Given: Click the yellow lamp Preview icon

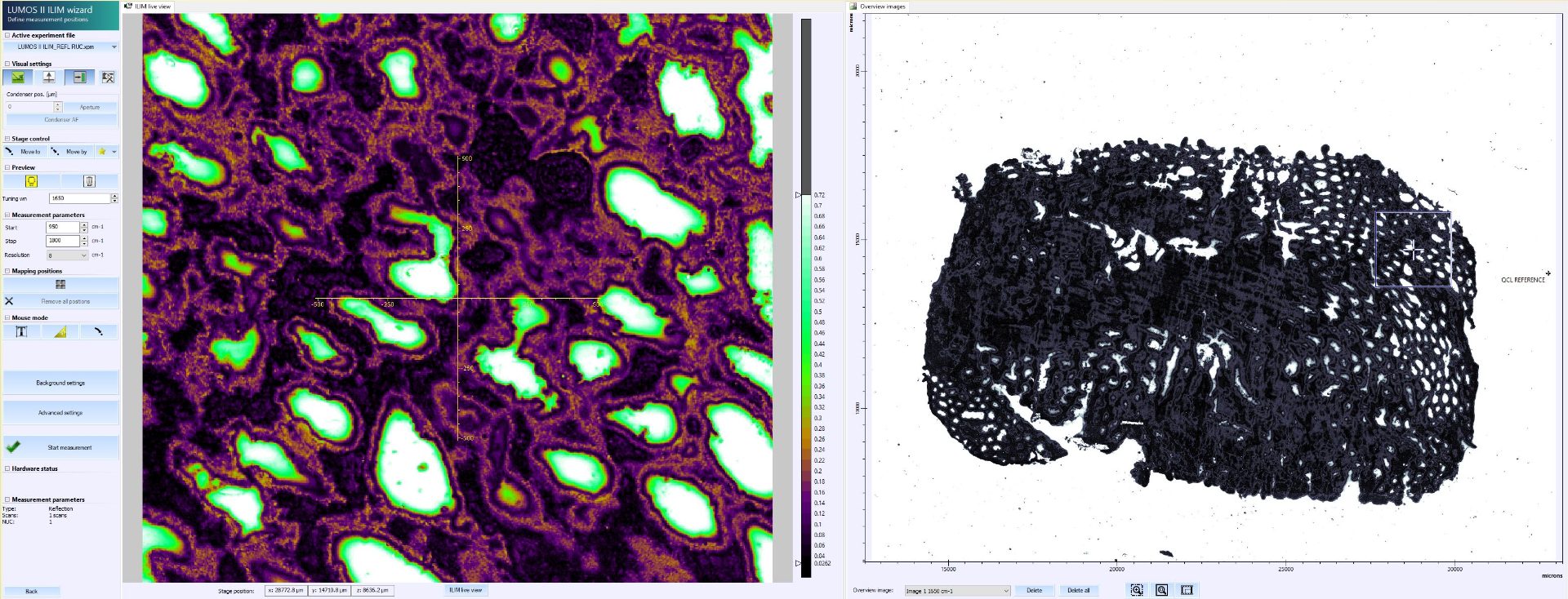Looking at the screenshot, I should [x=32, y=181].
